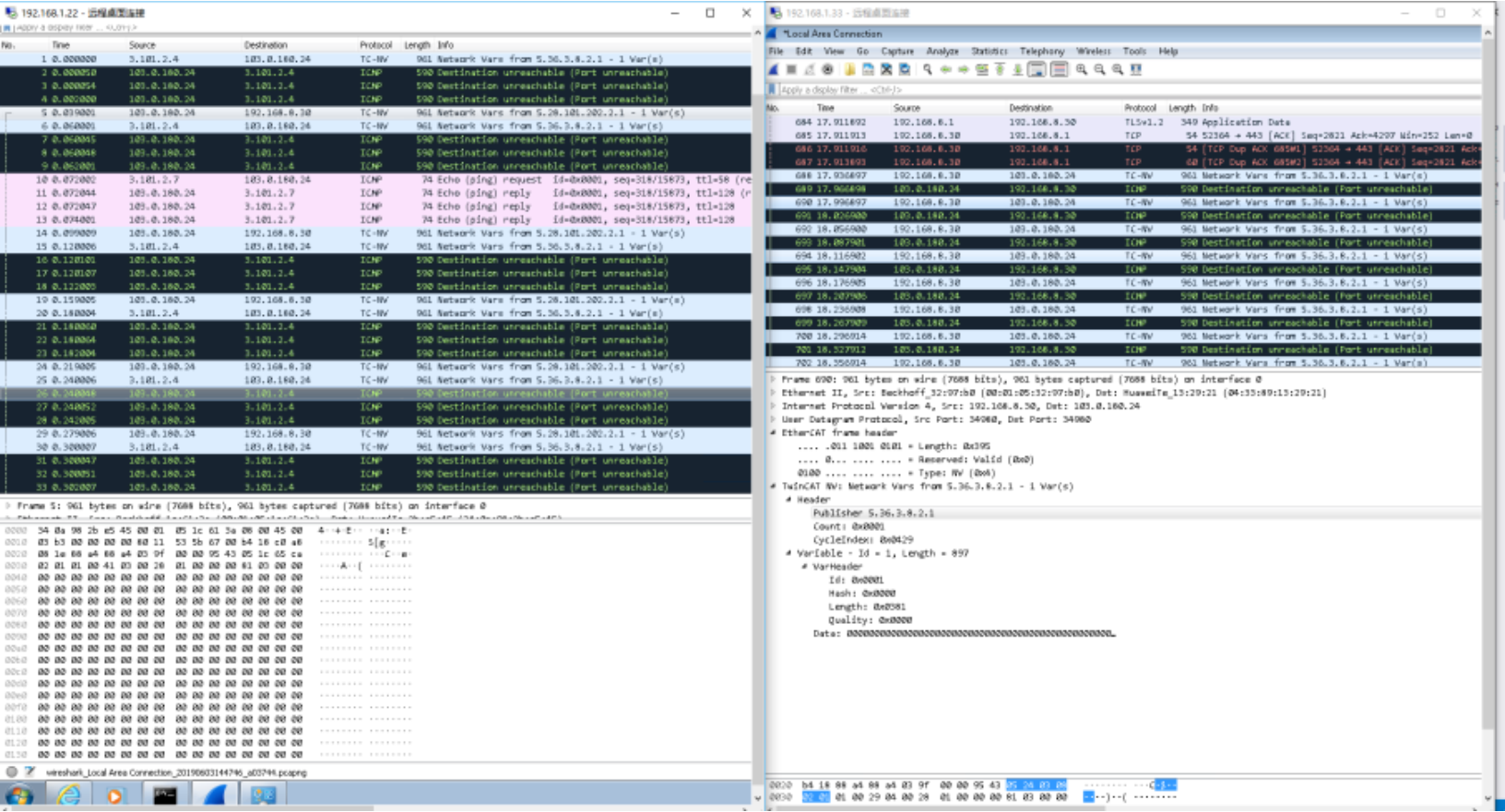Open a capture file with the folder icon
This screenshot has height=812, width=1505.
point(849,70)
